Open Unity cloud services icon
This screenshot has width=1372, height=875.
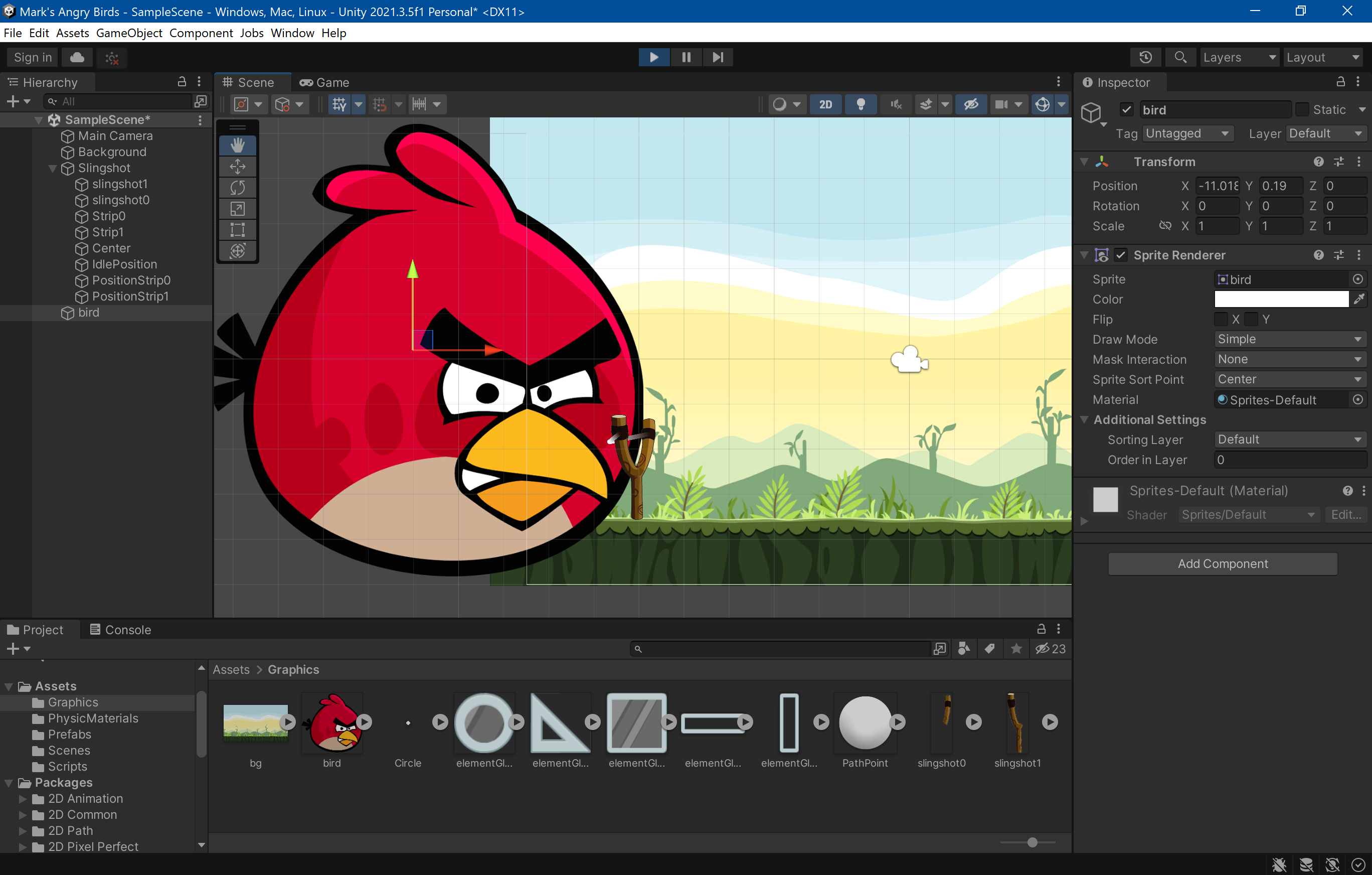click(77, 57)
